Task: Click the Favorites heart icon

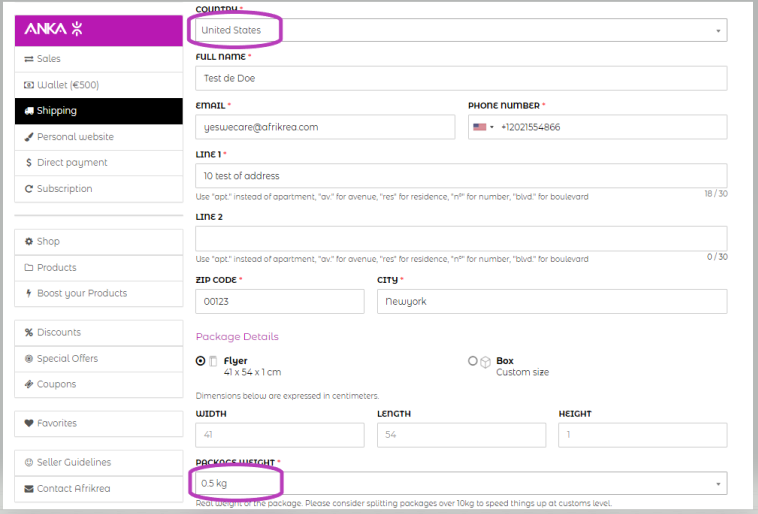Action: (29, 423)
